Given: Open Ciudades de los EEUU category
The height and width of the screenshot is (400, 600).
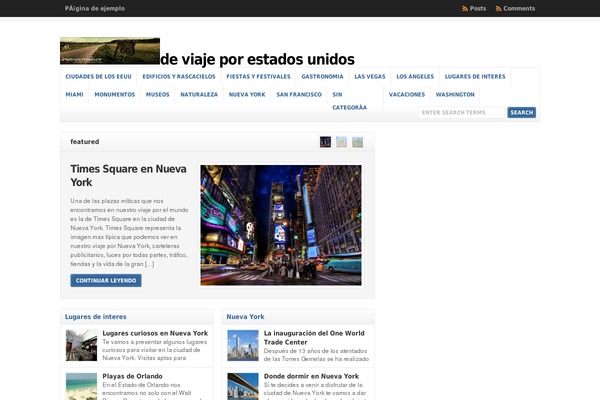Looking at the screenshot, I should [98, 77].
